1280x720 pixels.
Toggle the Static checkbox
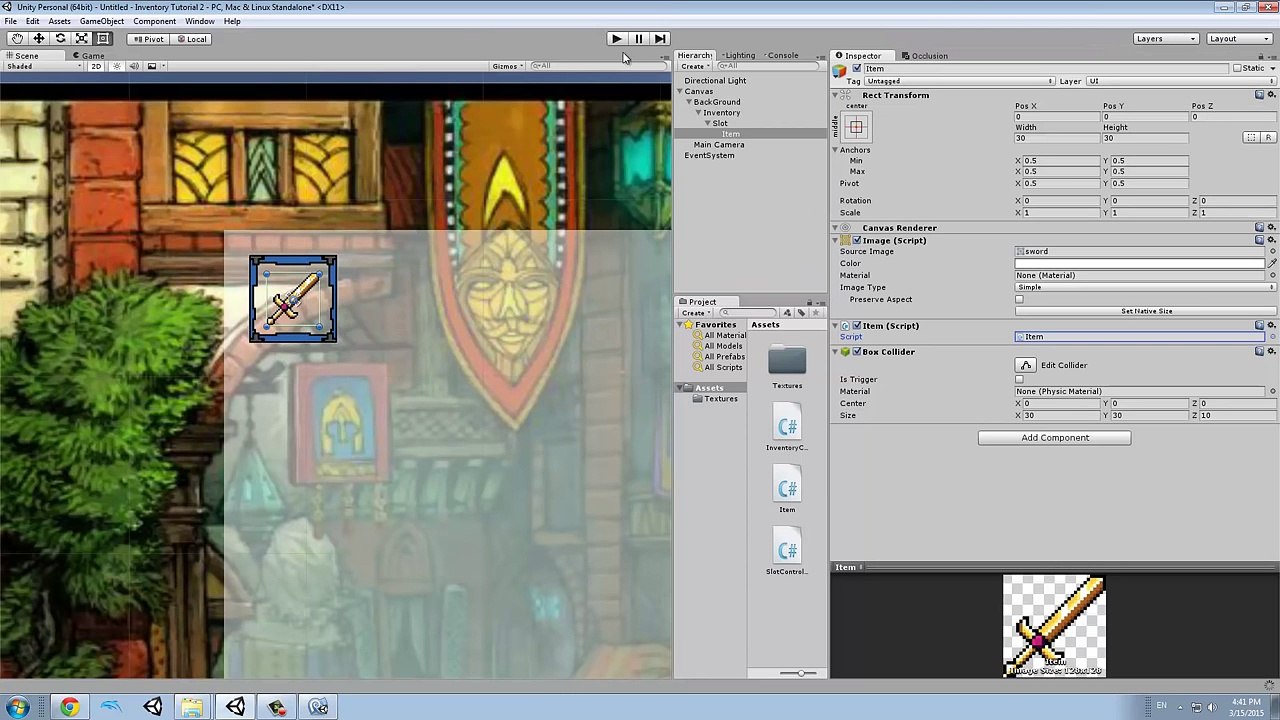click(1237, 68)
